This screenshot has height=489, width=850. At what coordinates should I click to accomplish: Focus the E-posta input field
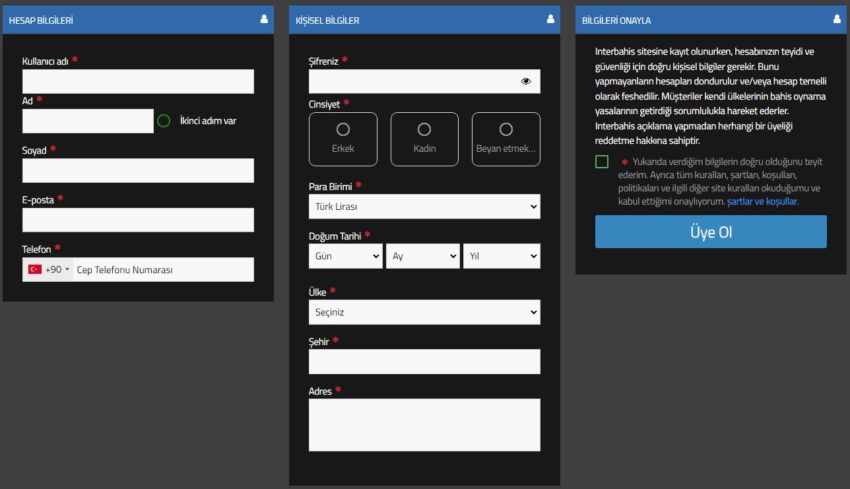pyautogui.click(x=138, y=220)
